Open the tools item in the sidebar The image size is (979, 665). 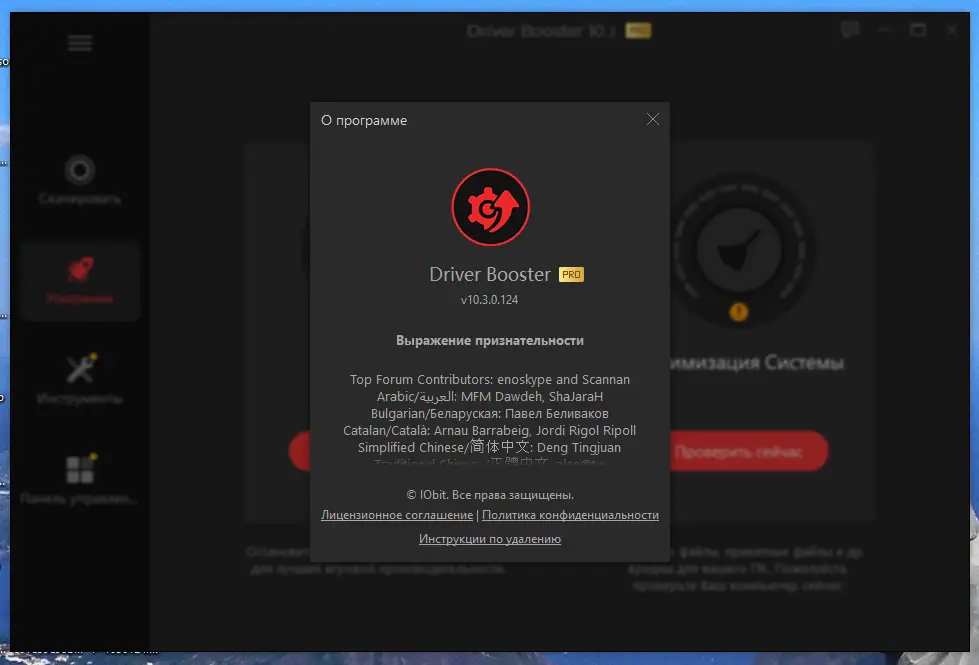click(x=80, y=380)
